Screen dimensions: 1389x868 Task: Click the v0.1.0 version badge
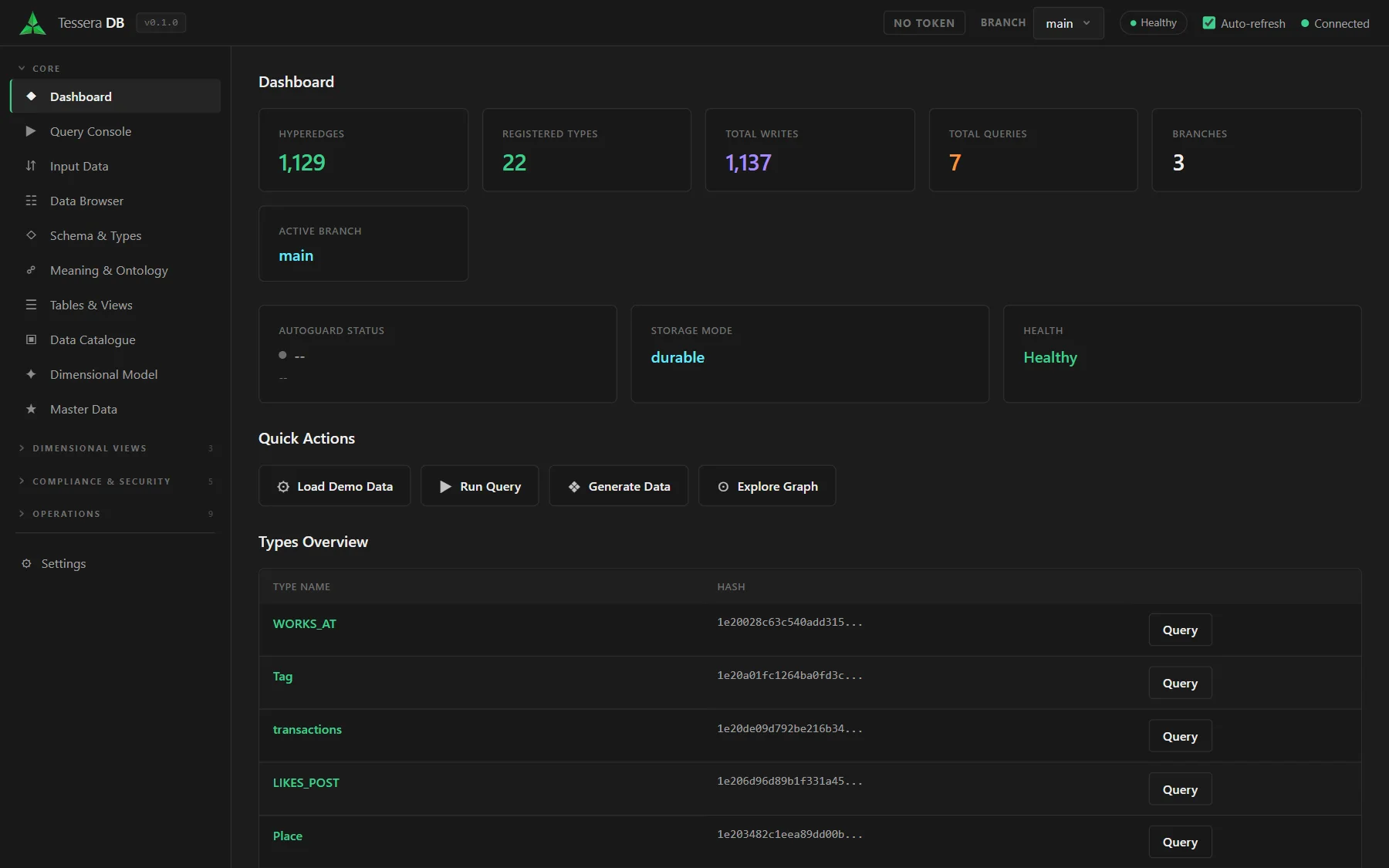(161, 23)
